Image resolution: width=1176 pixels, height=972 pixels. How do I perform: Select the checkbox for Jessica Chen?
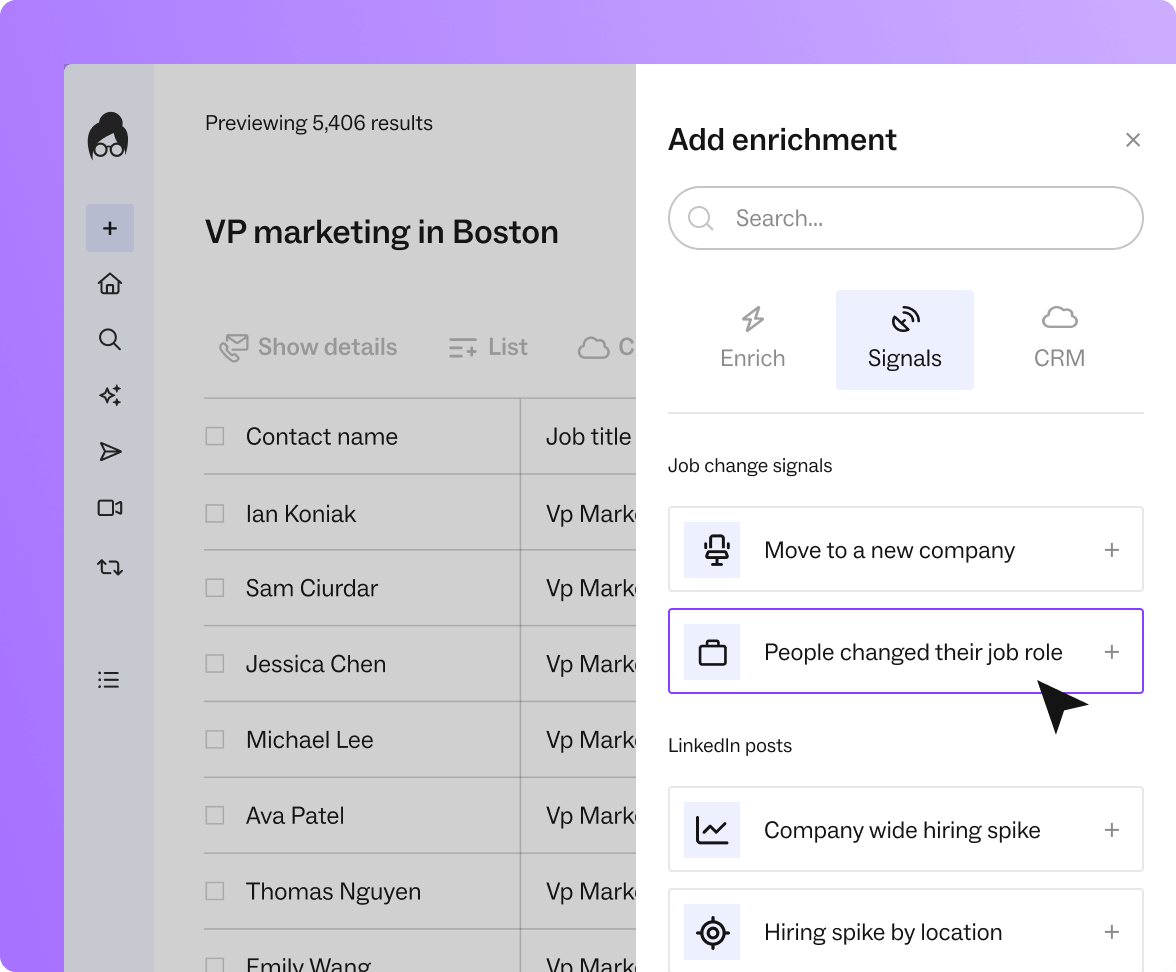[215, 664]
